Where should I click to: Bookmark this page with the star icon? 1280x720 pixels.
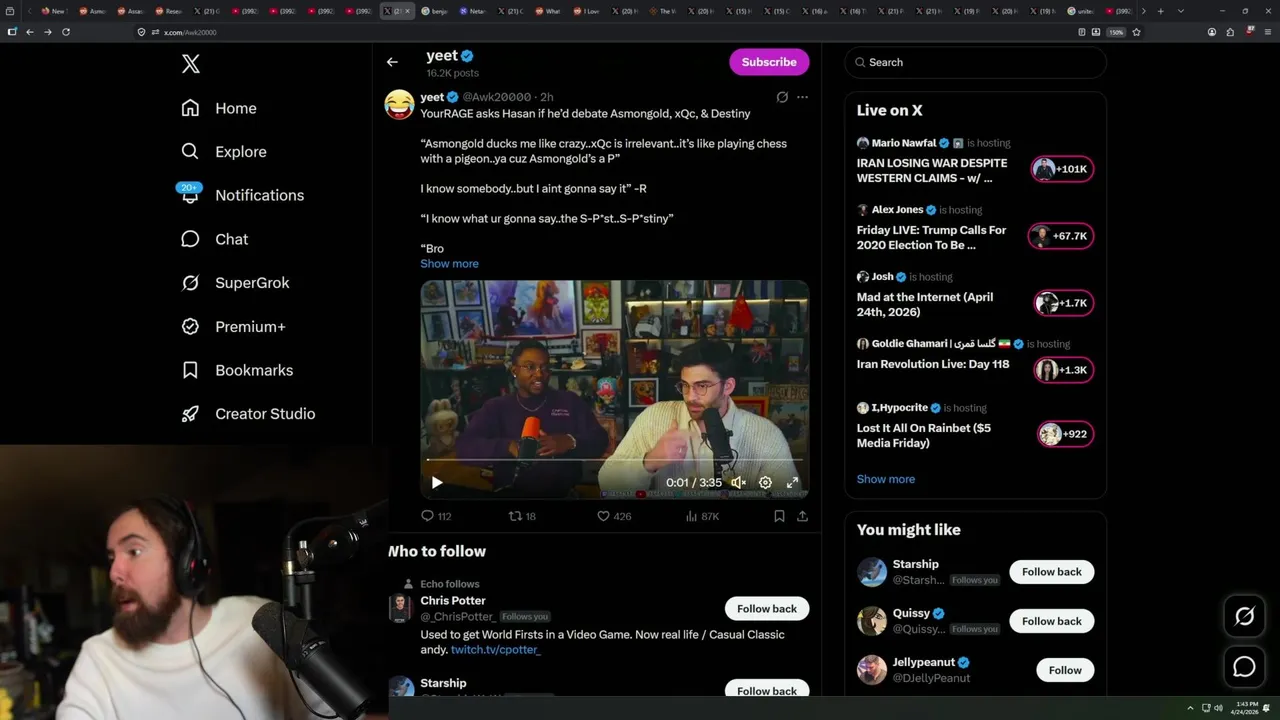click(1136, 32)
